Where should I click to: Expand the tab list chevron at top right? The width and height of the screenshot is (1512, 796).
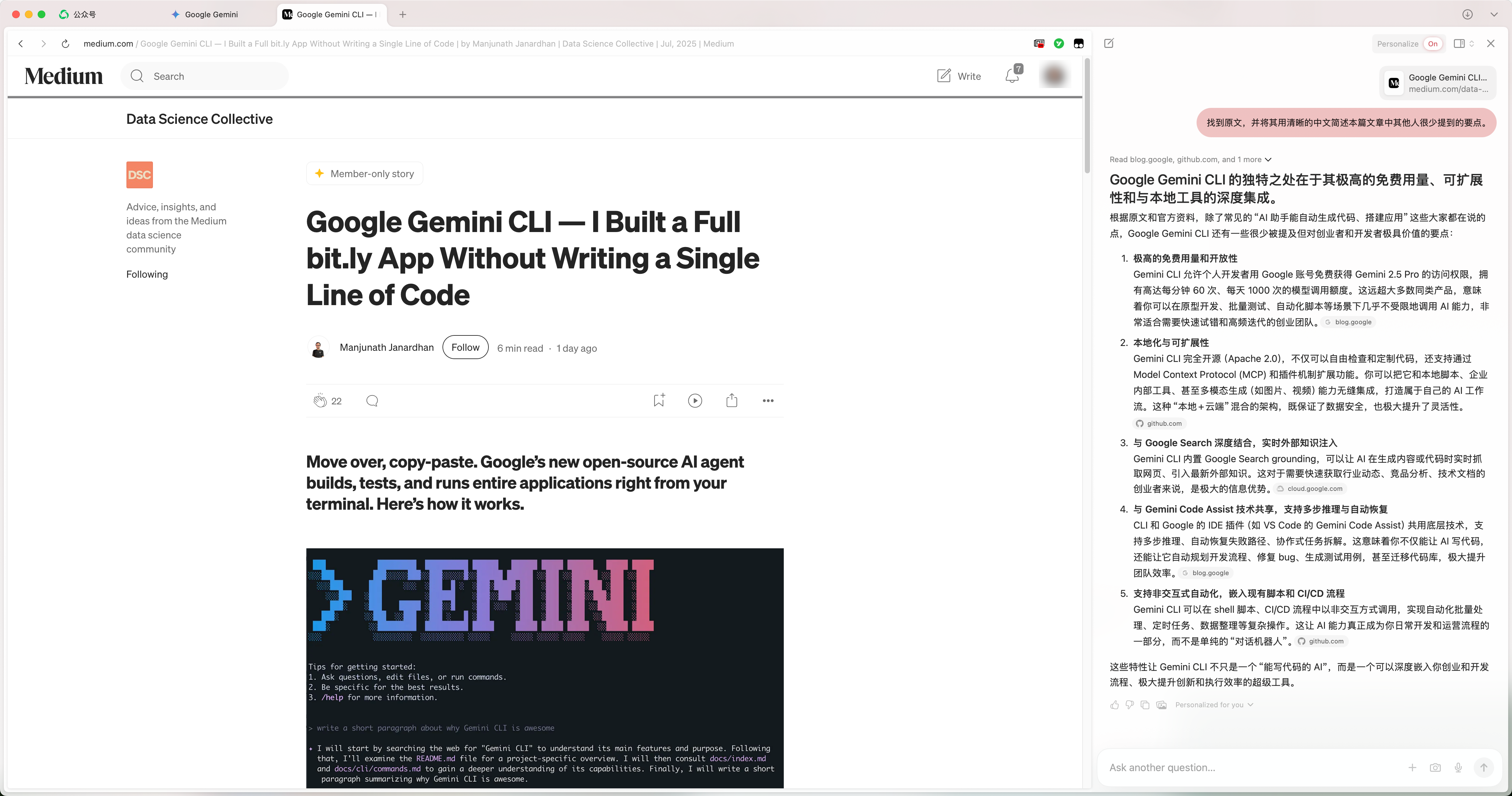(1494, 15)
